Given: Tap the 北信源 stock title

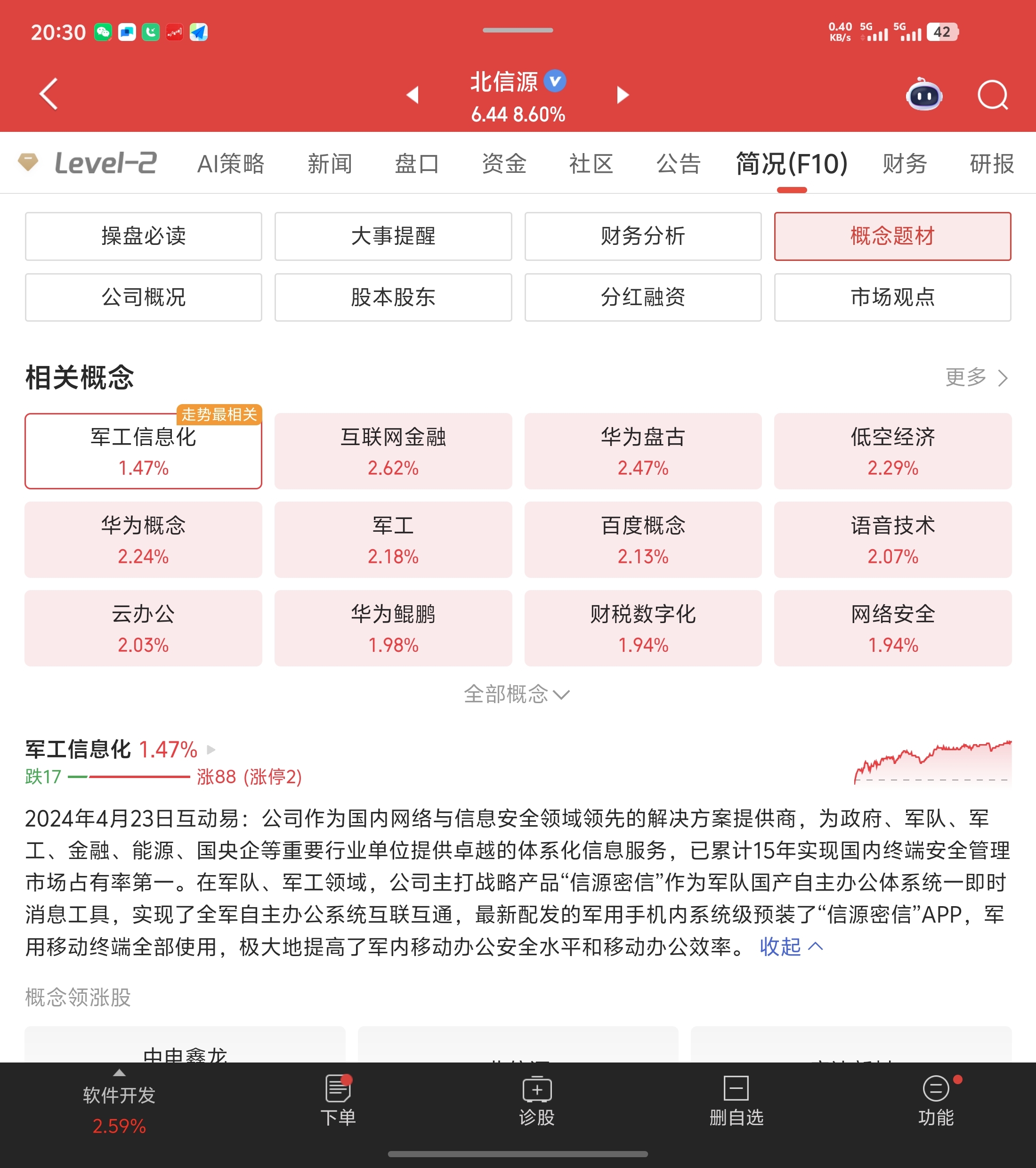Looking at the screenshot, I should click(504, 82).
